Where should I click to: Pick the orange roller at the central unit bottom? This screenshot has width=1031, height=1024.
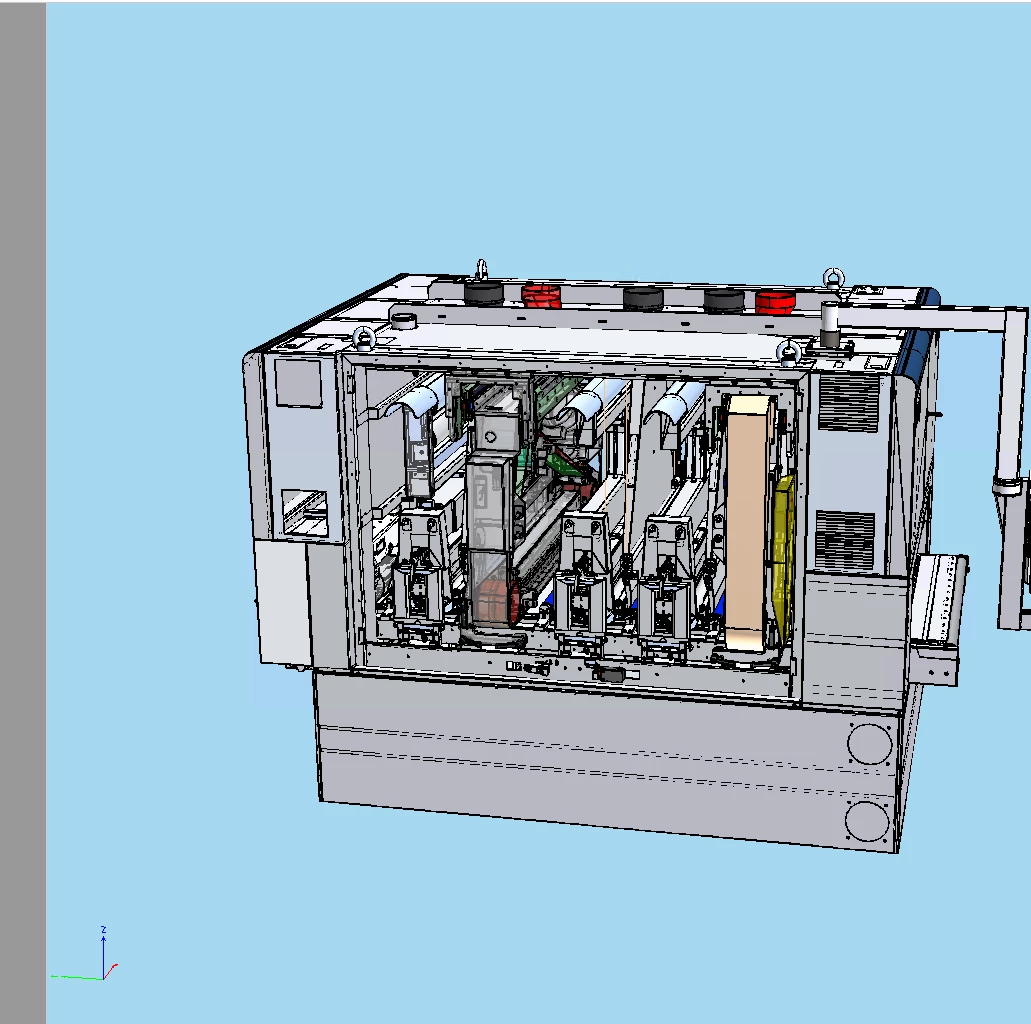498,601
